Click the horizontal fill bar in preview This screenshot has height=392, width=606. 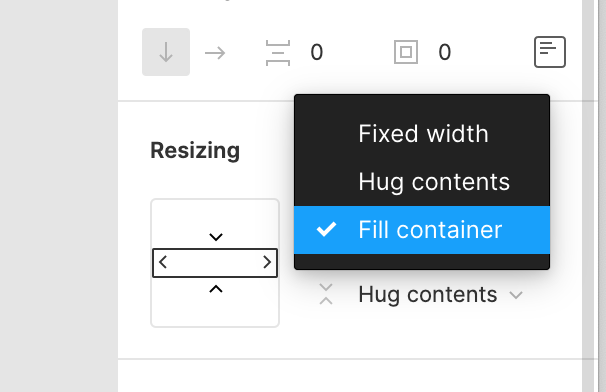point(215,263)
